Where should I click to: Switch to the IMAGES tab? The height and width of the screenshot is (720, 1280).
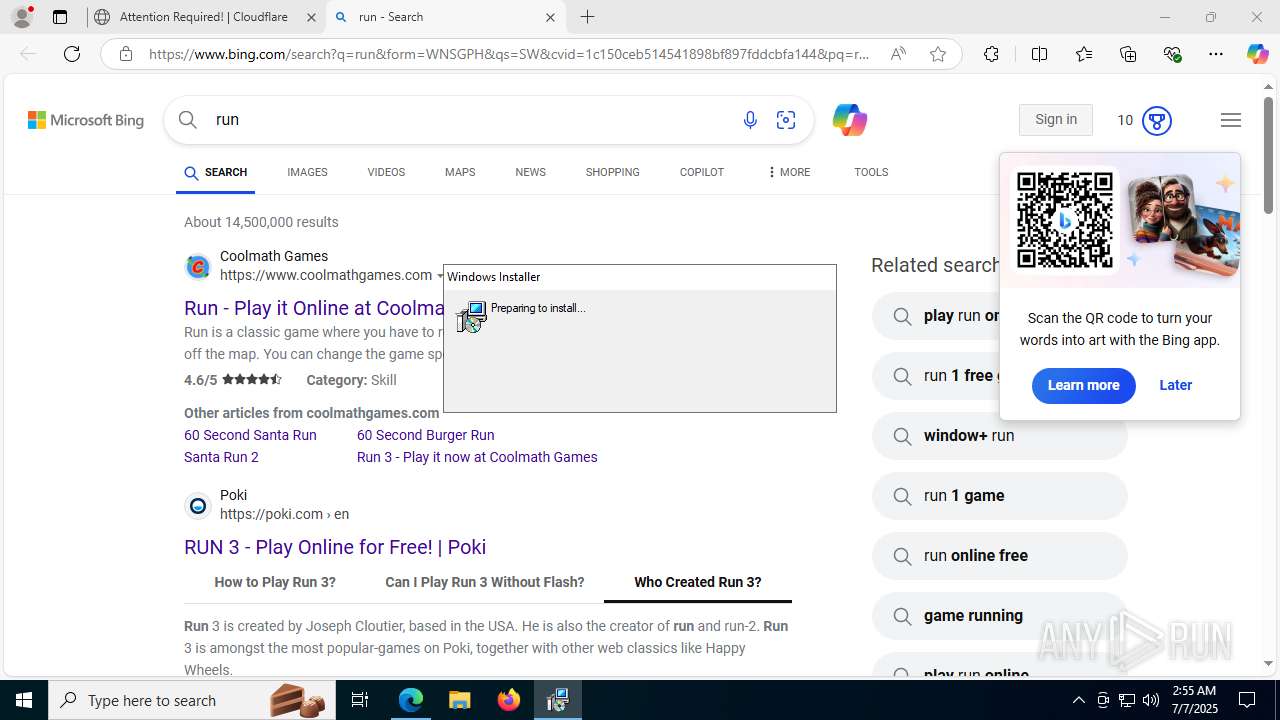[x=307, y=173]
